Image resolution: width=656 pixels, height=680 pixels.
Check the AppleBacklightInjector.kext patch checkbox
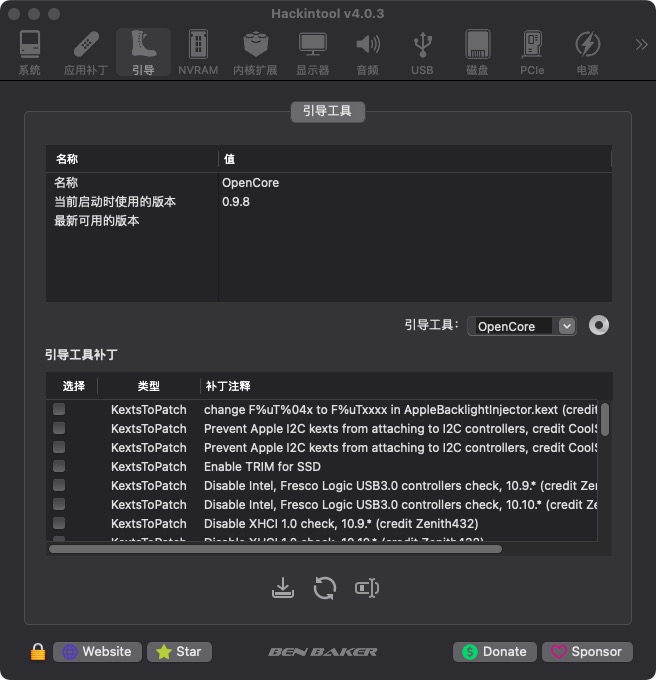pos(59,409)
